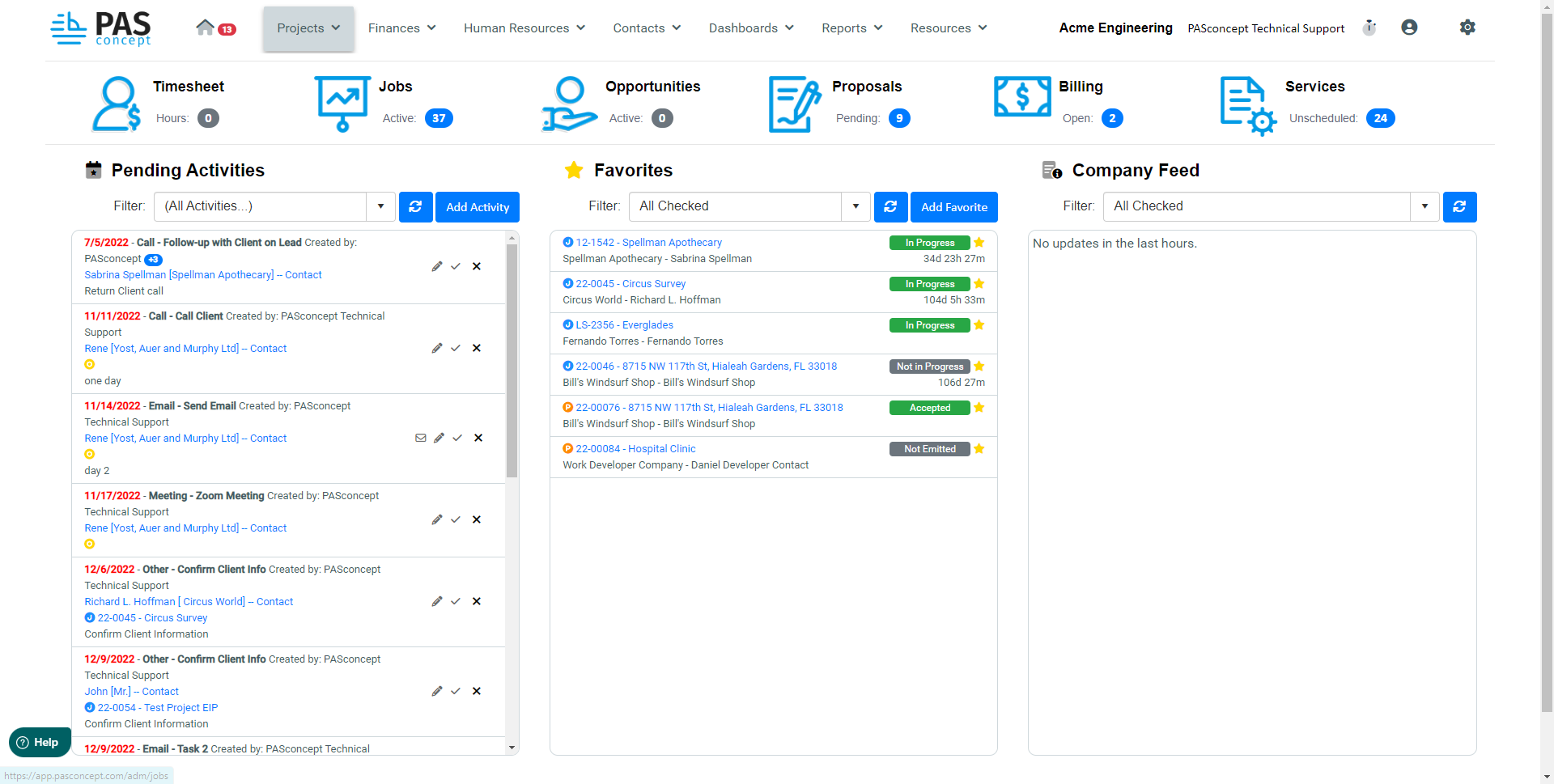Open 22-00076 proposal favorite link
This screenshot has height=784, width=1554.
(709, 408)
